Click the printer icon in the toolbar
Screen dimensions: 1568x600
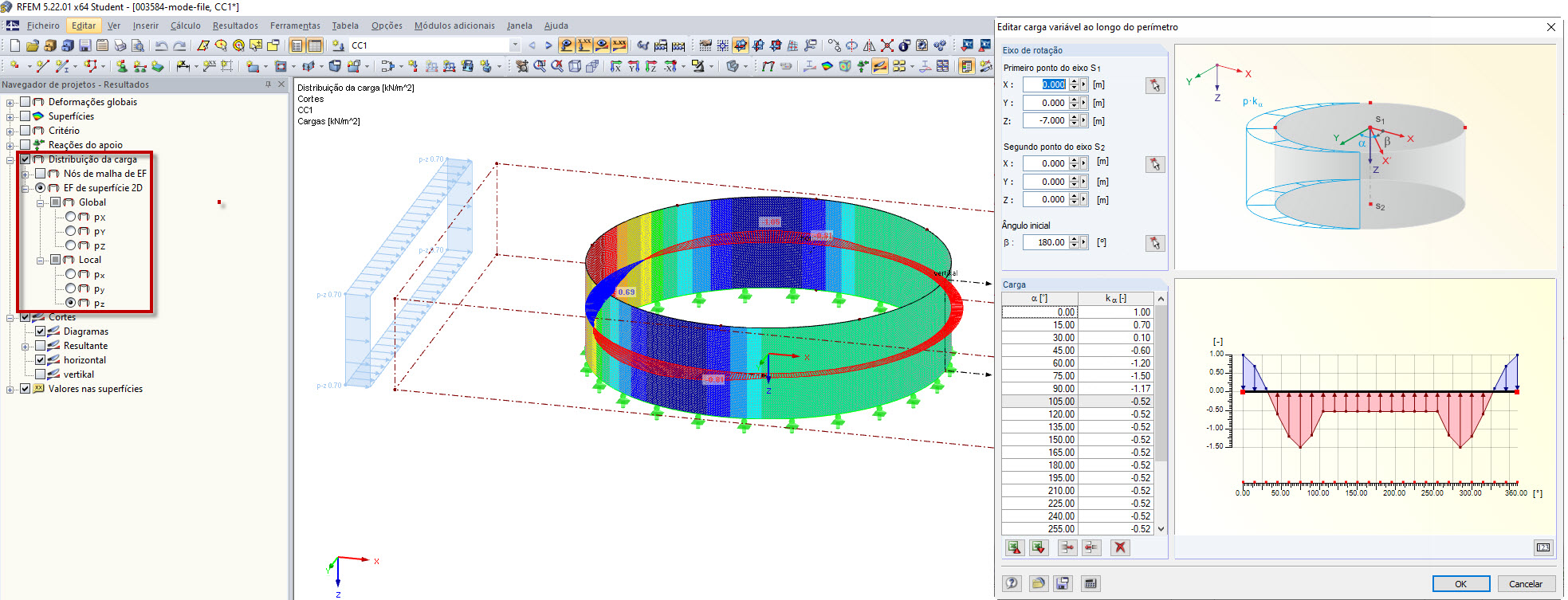[120, 45]
